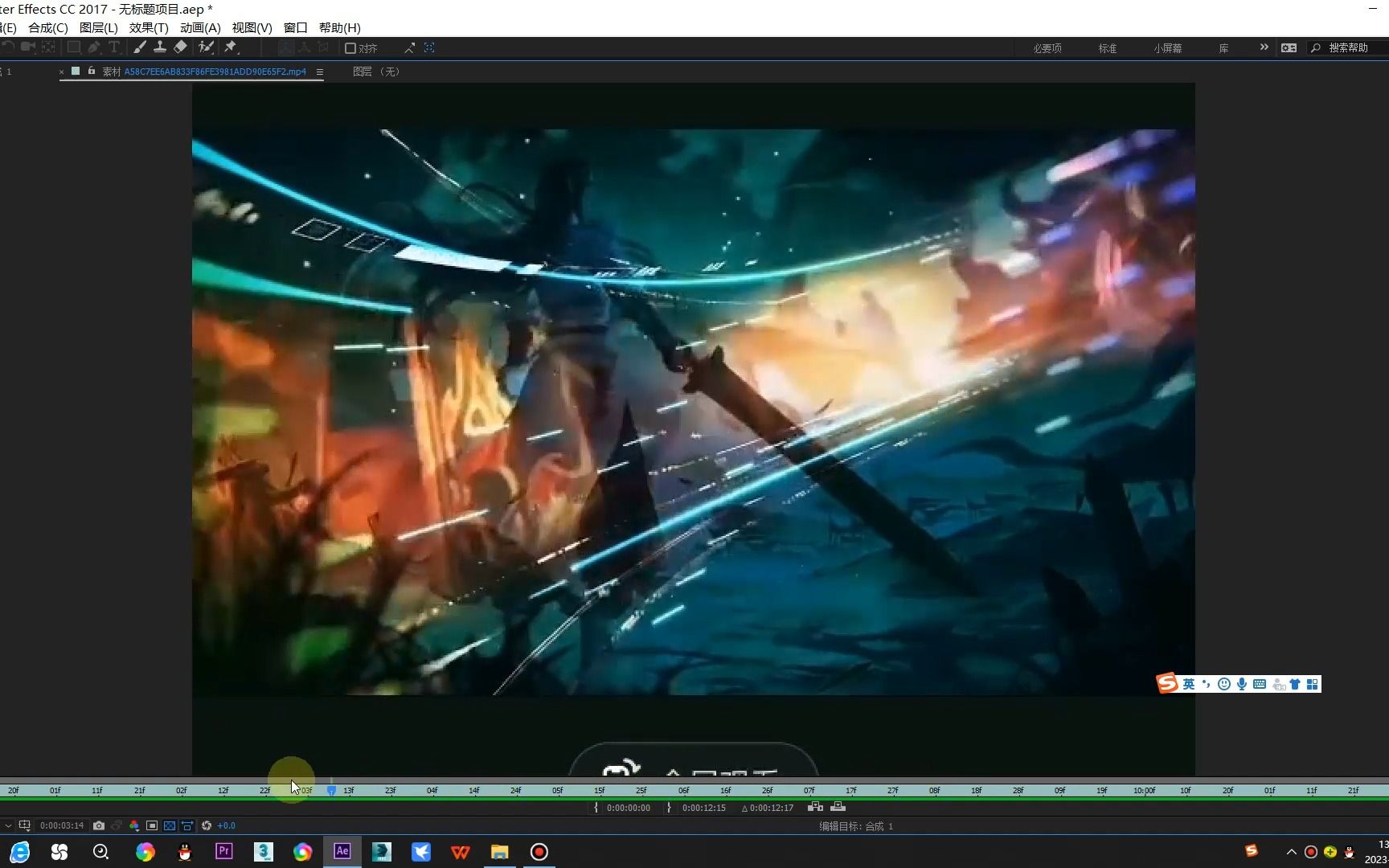Screen dimensions: 1389x868
Task: Open the magnification dropdown arrow
Action: click(x=8, y=825)
